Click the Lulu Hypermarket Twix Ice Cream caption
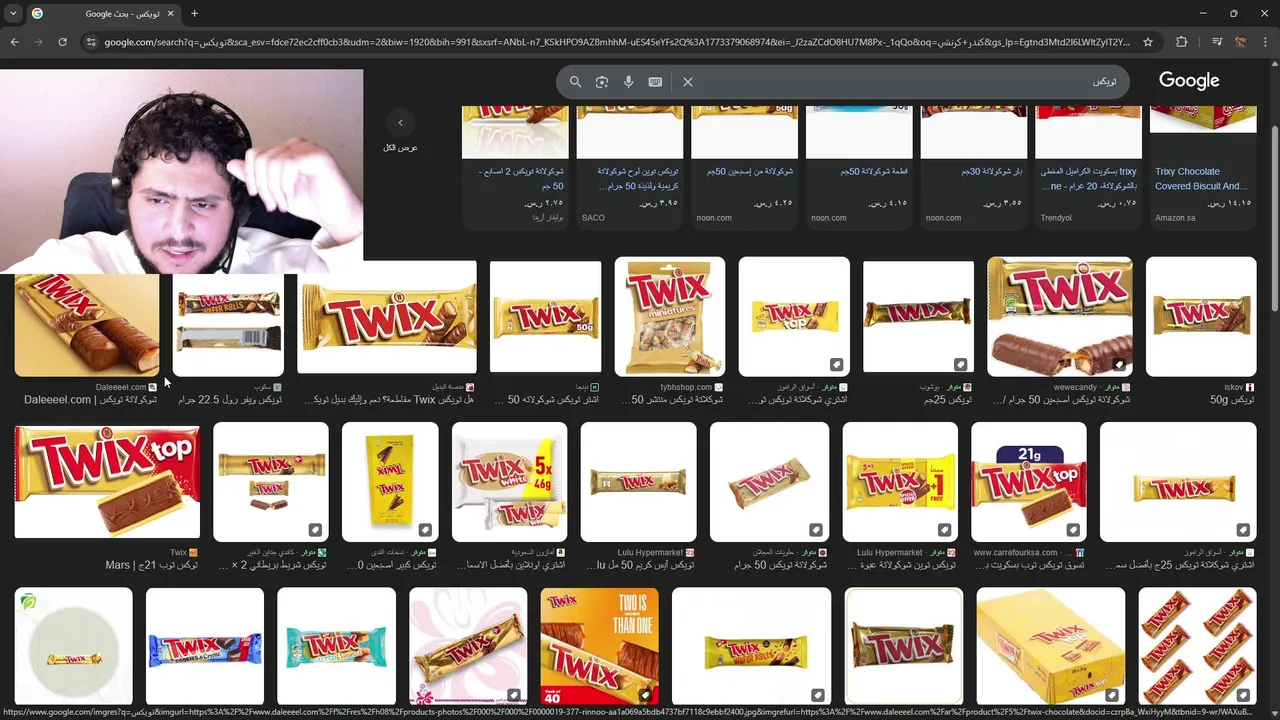1280x720 pixels. pos(638,565)
